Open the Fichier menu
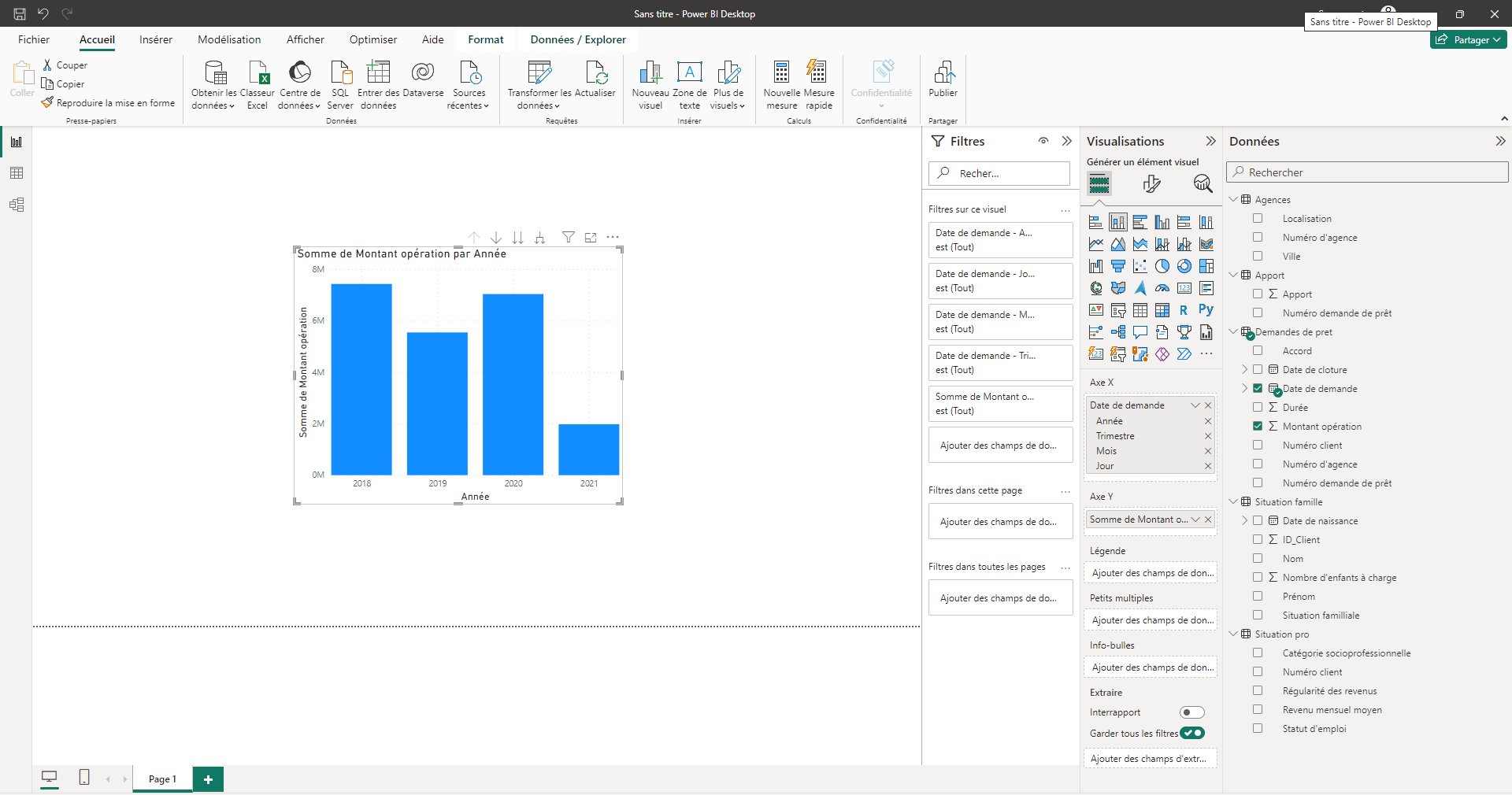 click(x=34, y=39)
